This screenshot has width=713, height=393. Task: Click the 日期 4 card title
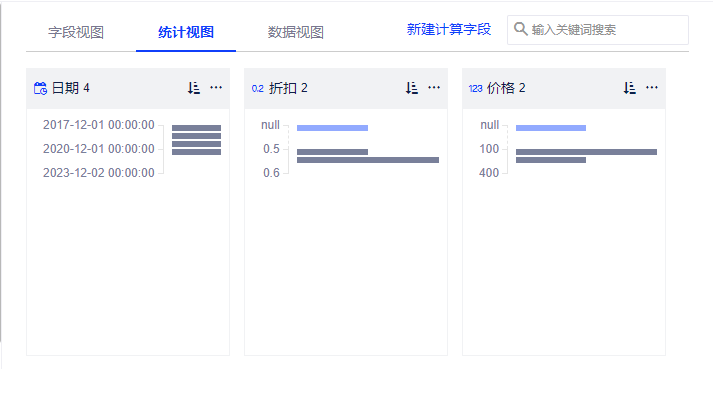[70, 88]
